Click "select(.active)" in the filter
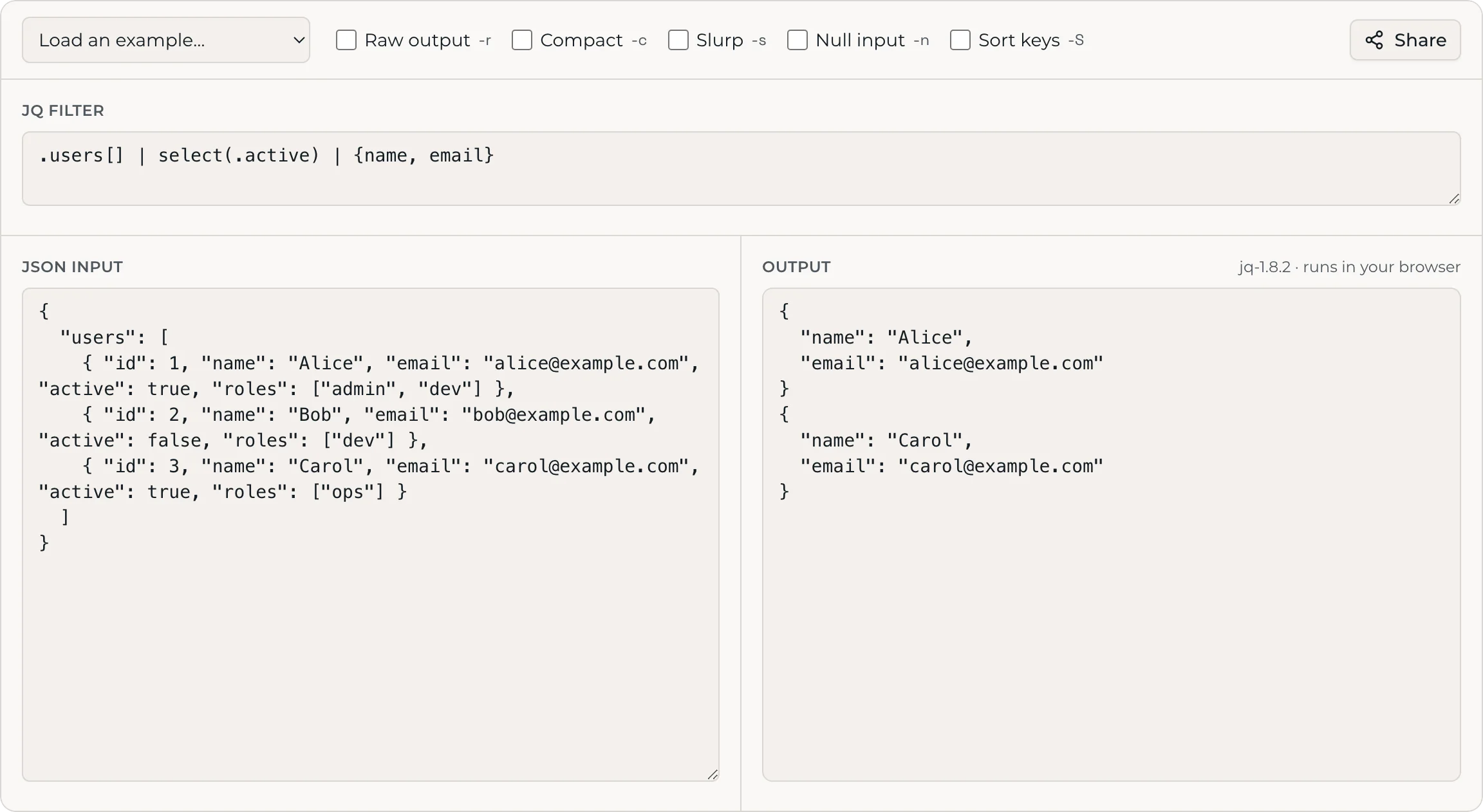 pos(239,156)
